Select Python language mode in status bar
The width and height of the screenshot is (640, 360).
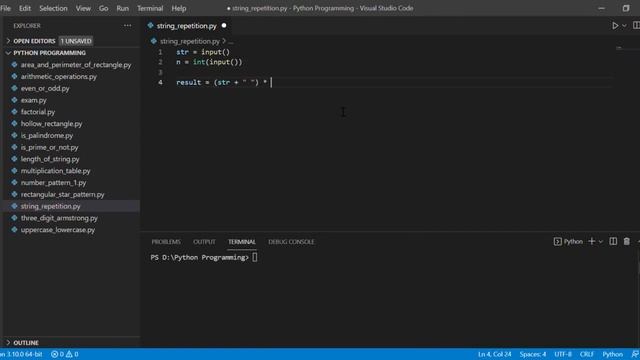(613, 354)
